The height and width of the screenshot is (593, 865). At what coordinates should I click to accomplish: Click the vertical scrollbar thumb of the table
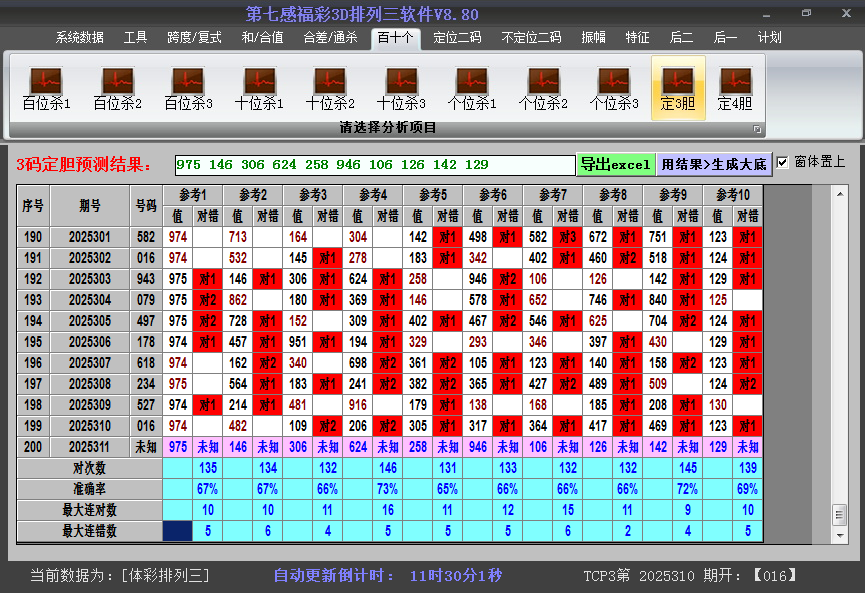[x=839, y=513]
